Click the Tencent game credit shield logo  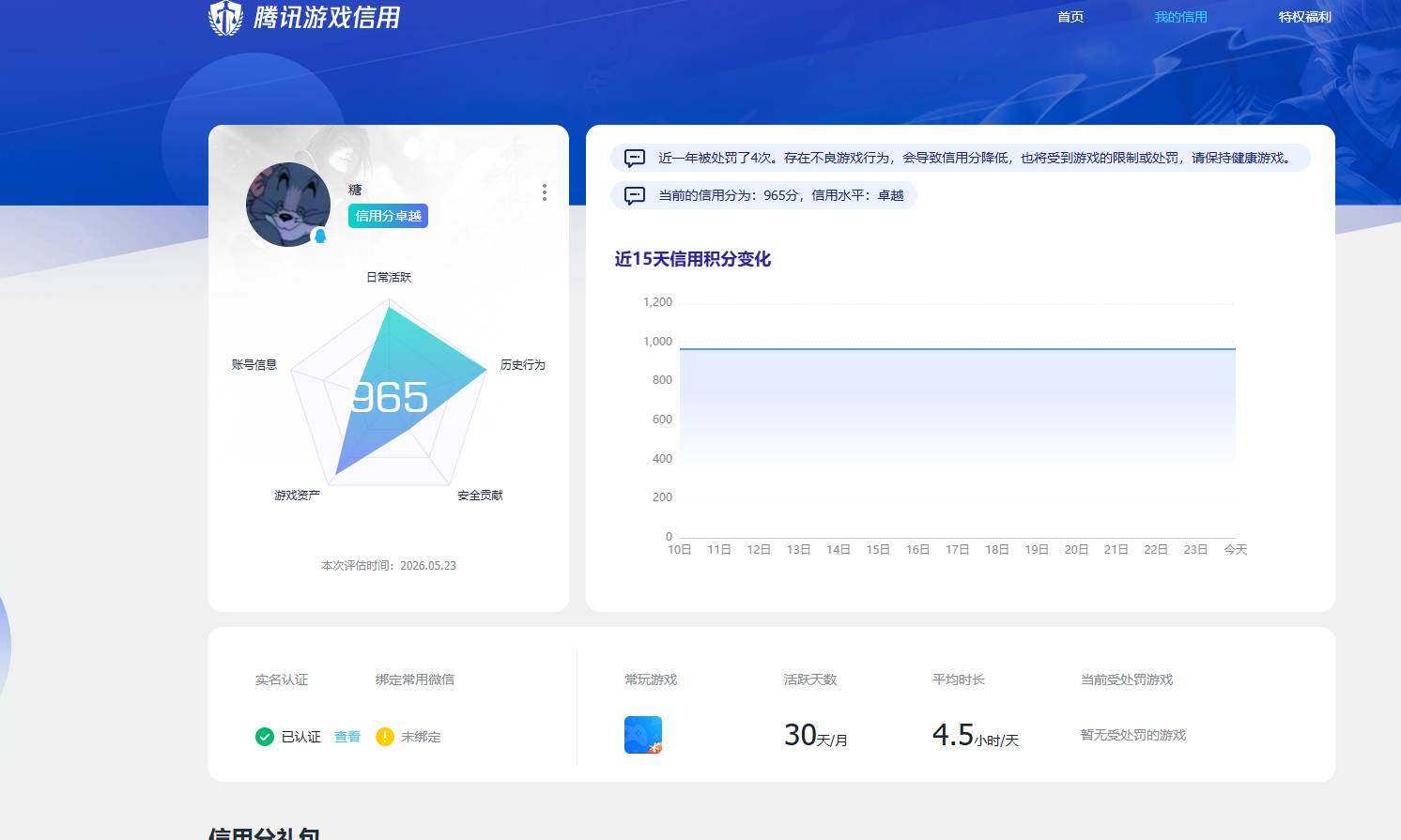(225, 17)
